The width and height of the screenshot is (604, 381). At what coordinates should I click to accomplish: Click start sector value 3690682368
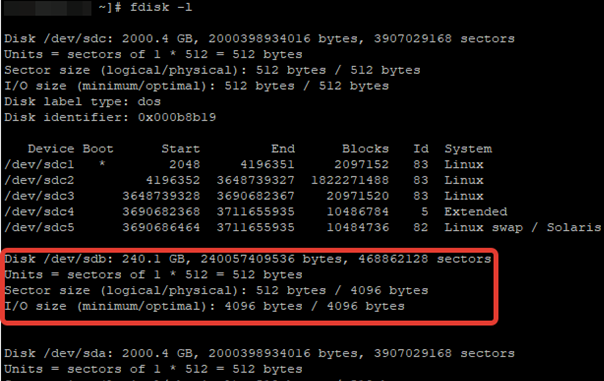tap(161, 212)
